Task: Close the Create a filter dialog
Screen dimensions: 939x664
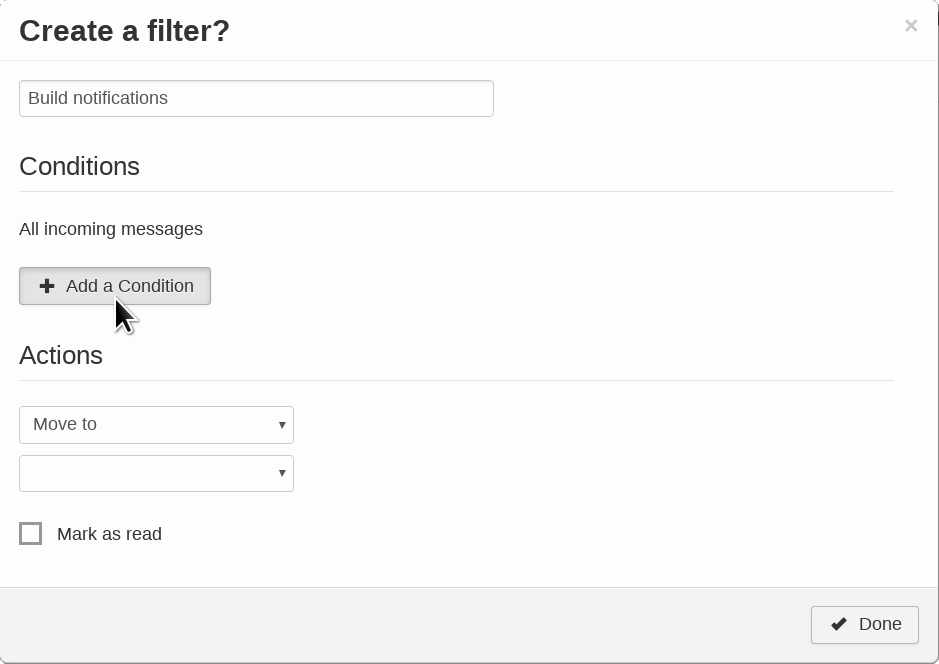Action: point(910,26)
